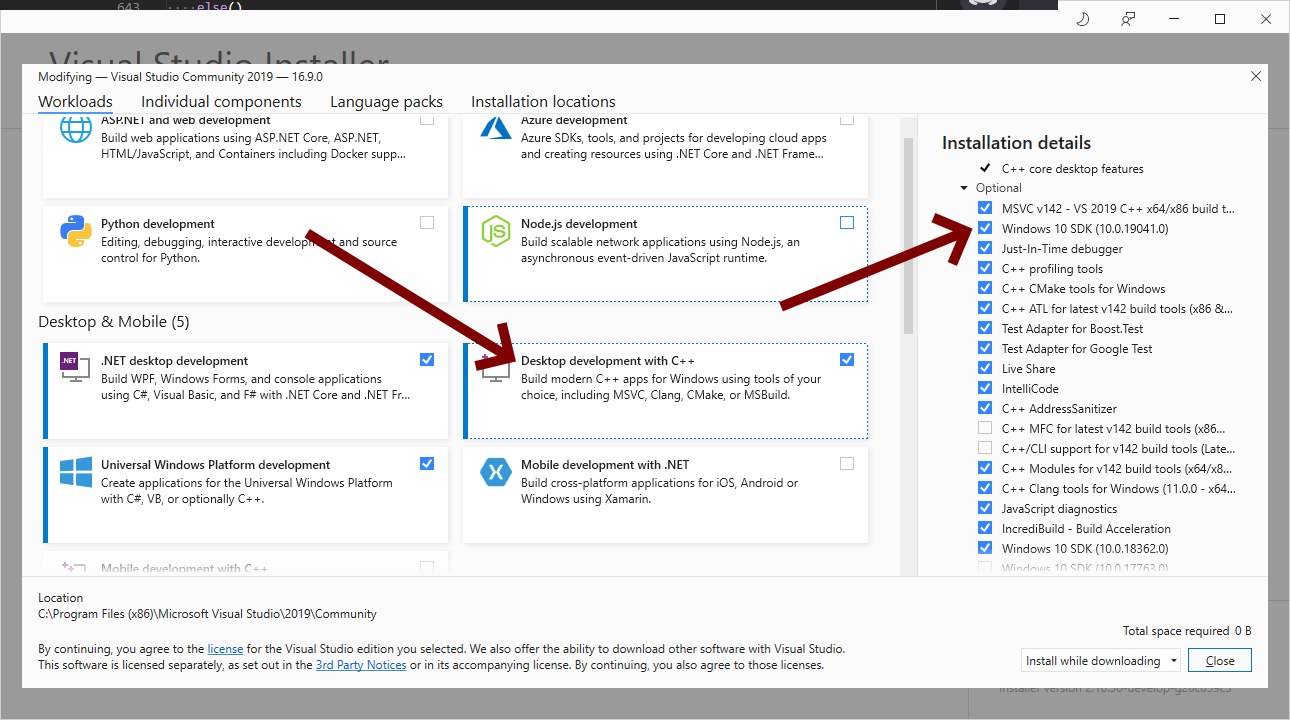
Task: Switch to Workloads tab
Action: pos(75,102)
